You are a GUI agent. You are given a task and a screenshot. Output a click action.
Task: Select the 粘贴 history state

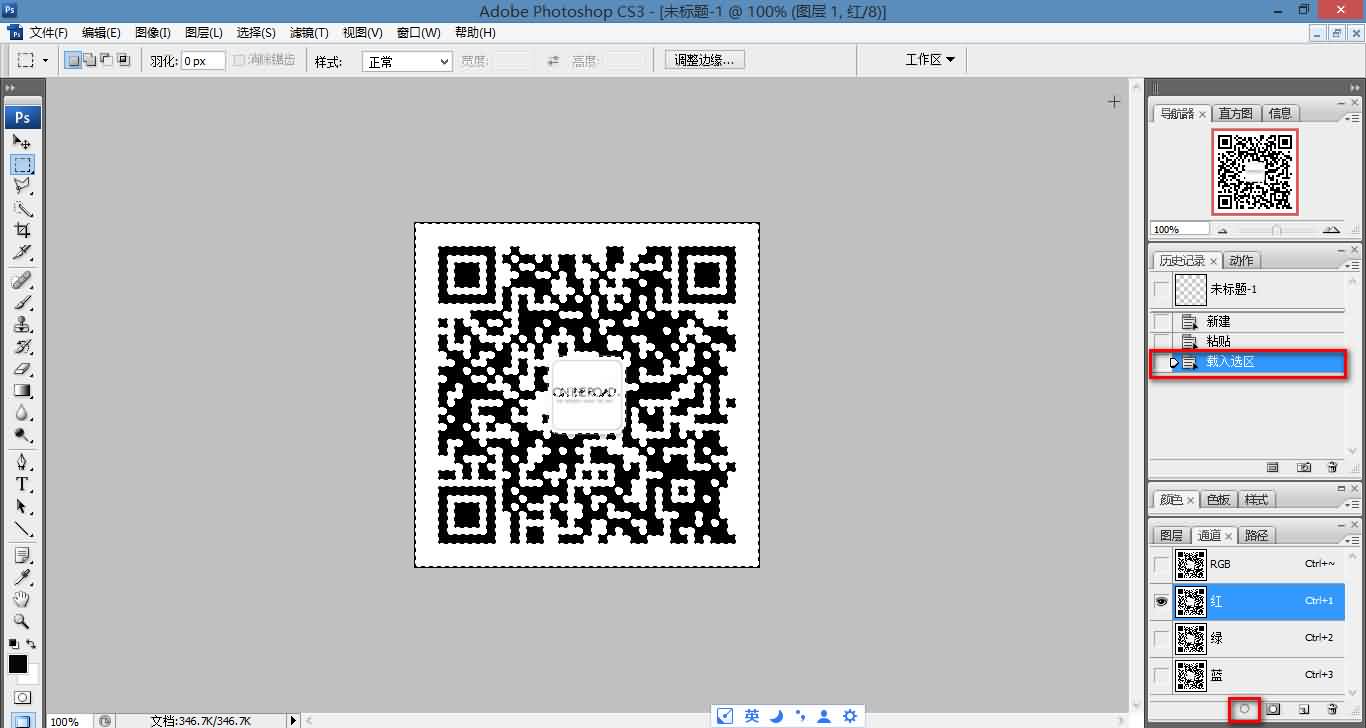(1247, 342)
